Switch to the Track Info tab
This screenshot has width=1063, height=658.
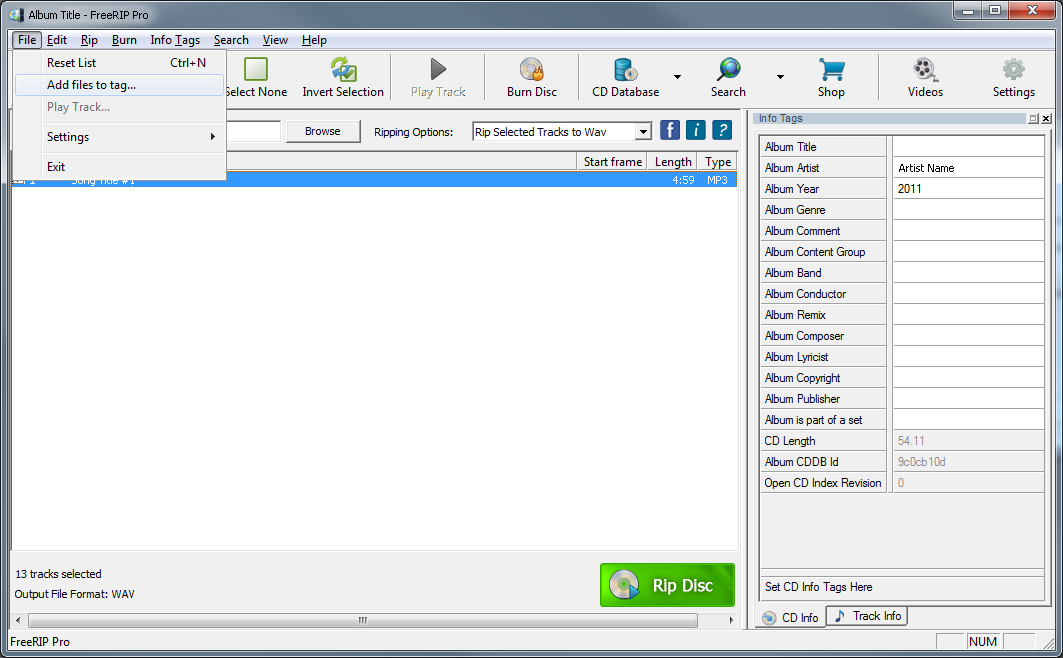867,616
